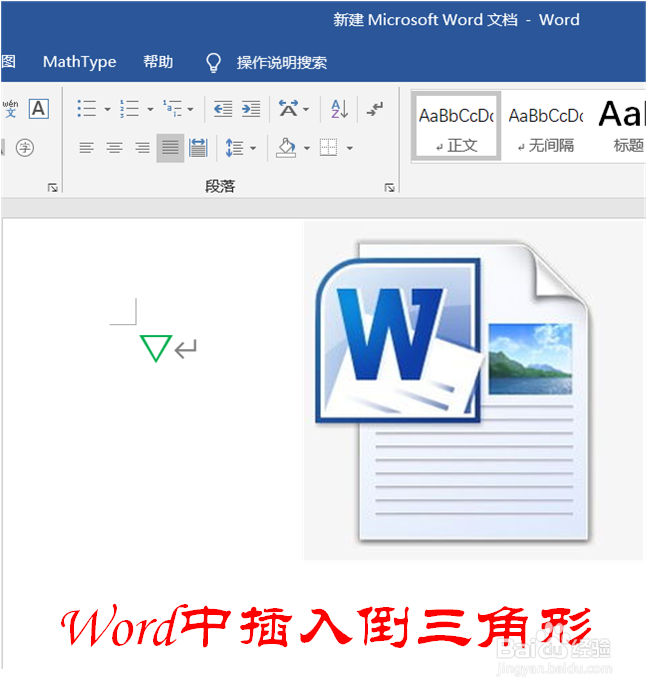Open the phonetic guide (wén) tool
Viewport: 647px width, 691px height.
[11, 108]
